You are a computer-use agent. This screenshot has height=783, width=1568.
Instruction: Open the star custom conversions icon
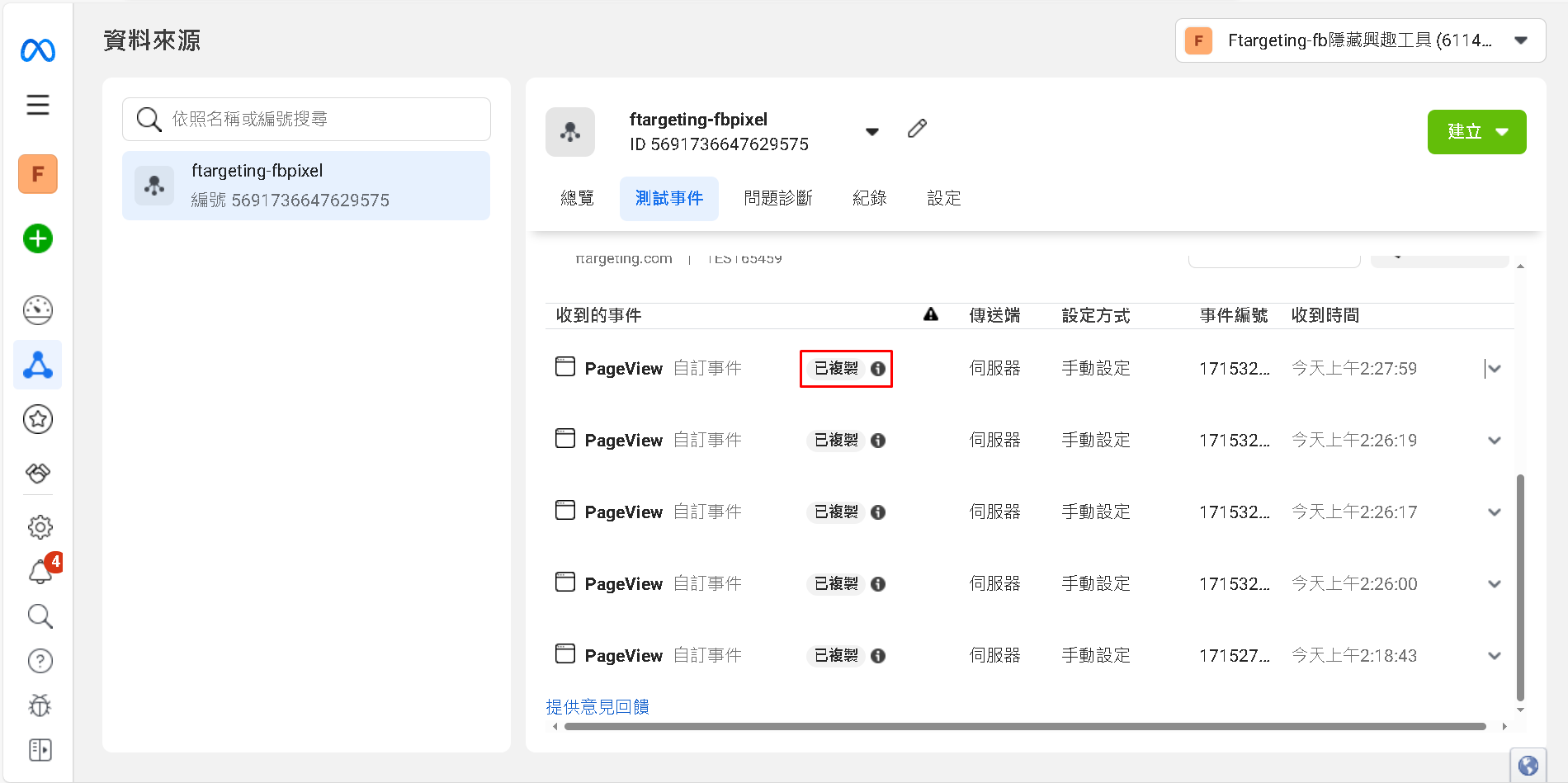[x=38, y=419]
